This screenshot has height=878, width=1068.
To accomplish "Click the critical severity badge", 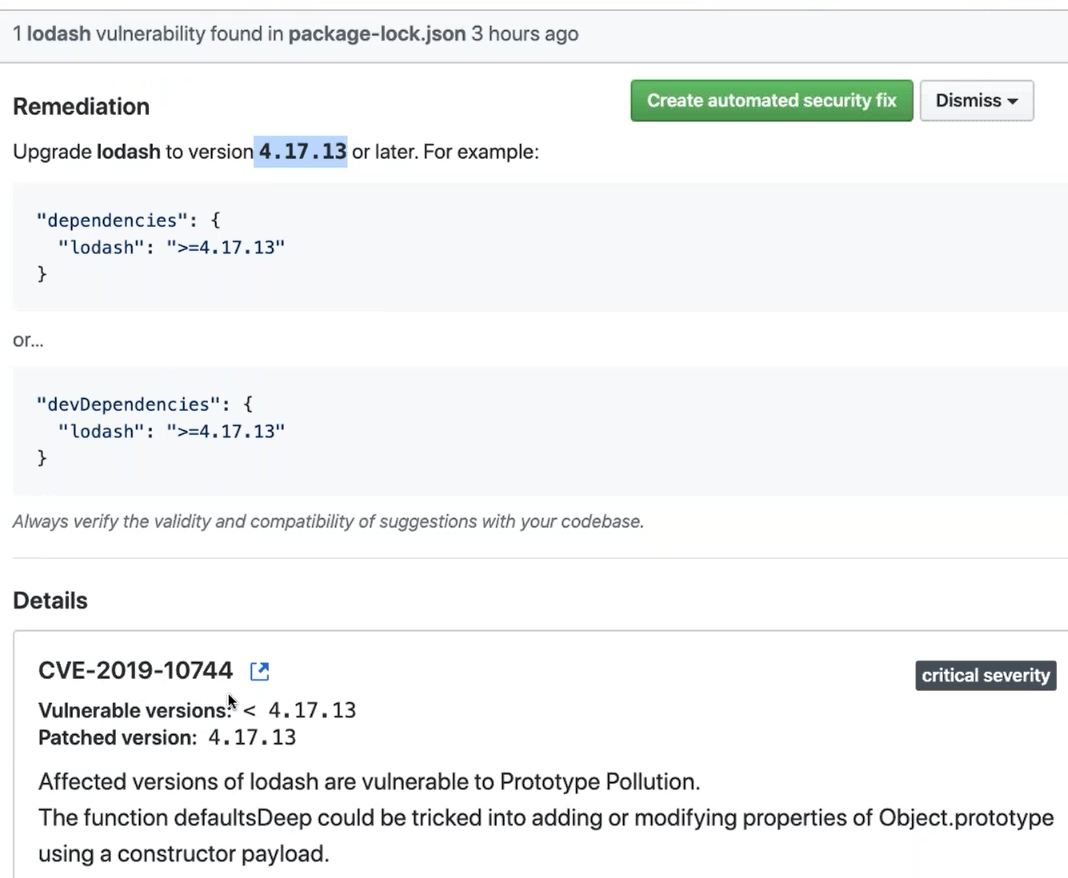I will (x=986, y=676).
